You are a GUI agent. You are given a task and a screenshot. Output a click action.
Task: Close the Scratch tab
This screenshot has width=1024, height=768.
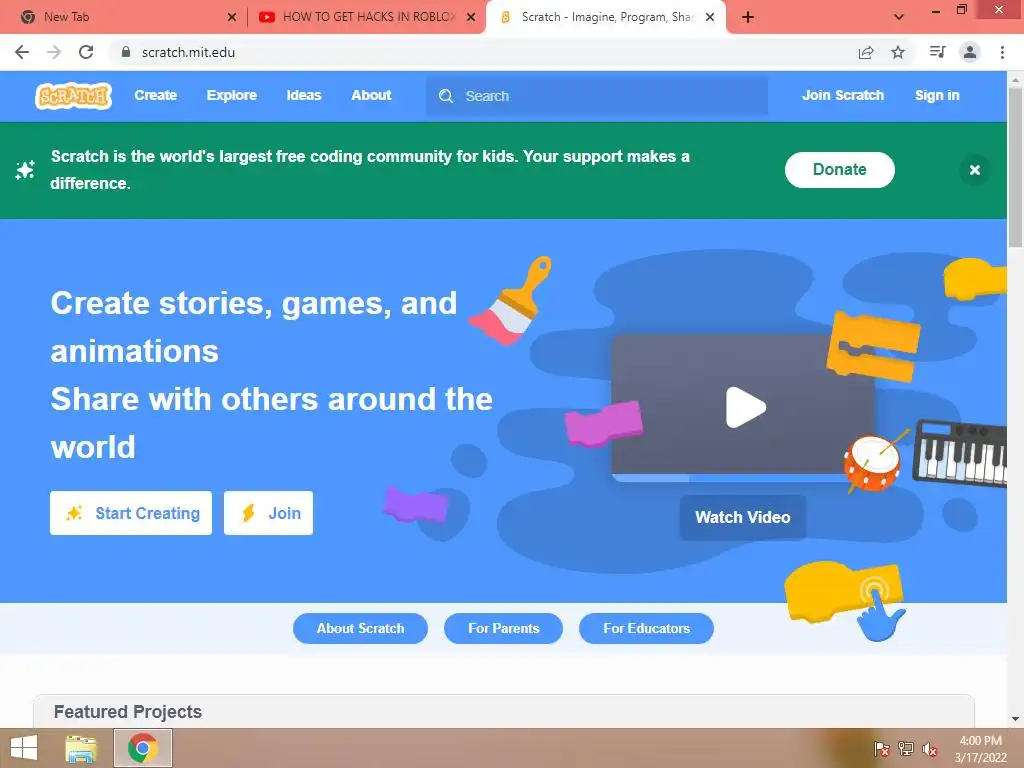[710, 18]
